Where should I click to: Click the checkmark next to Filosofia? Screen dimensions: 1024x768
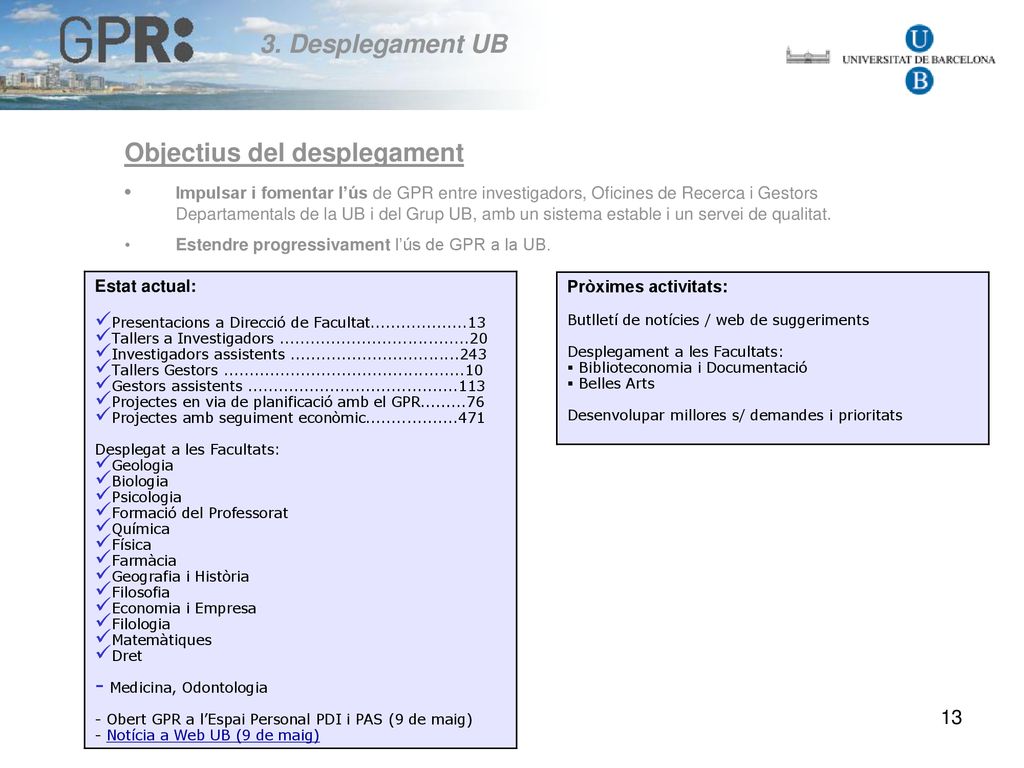point(103,589)
